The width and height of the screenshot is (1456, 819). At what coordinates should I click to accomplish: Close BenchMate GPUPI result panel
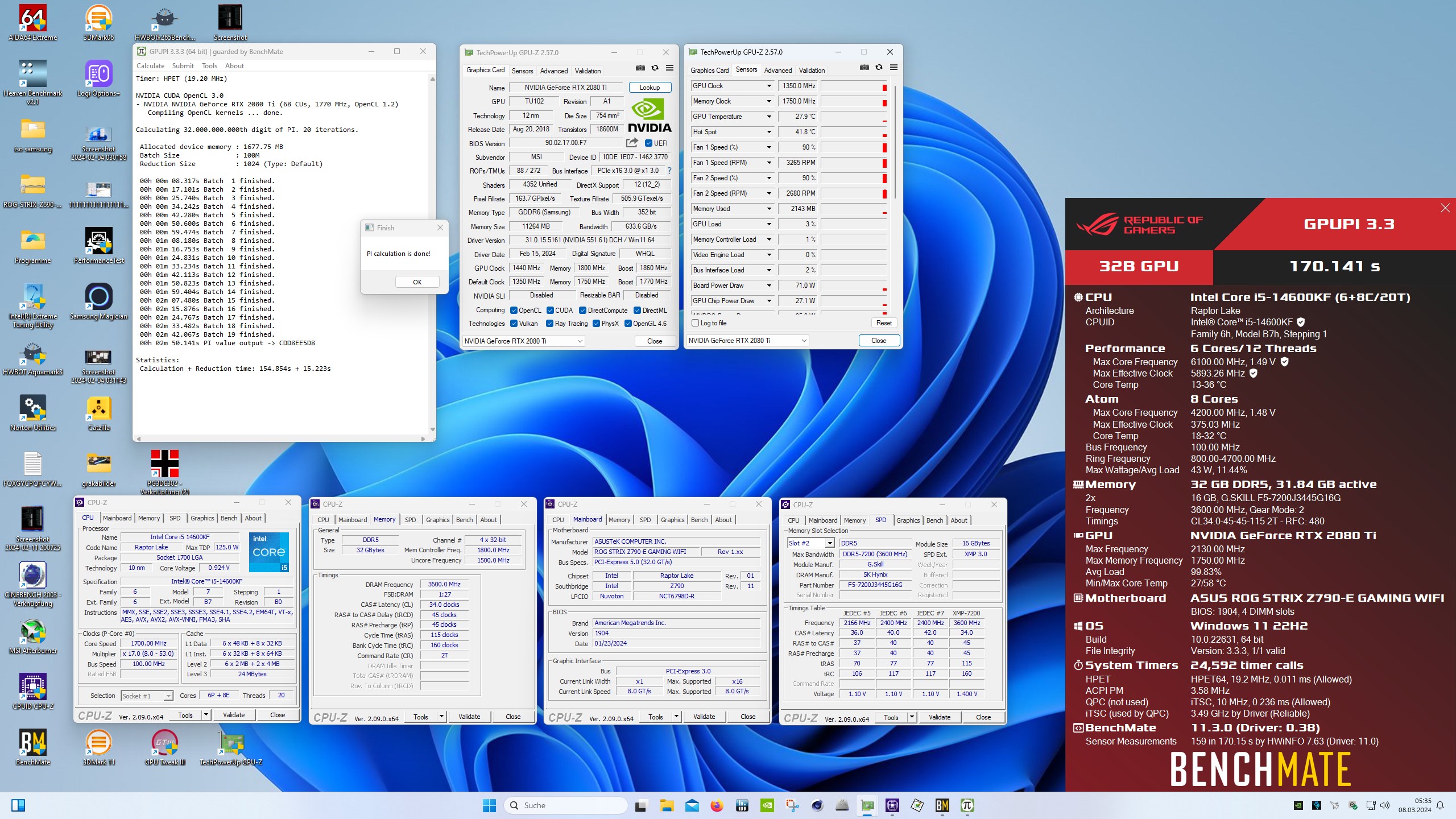click(1445, 208)
